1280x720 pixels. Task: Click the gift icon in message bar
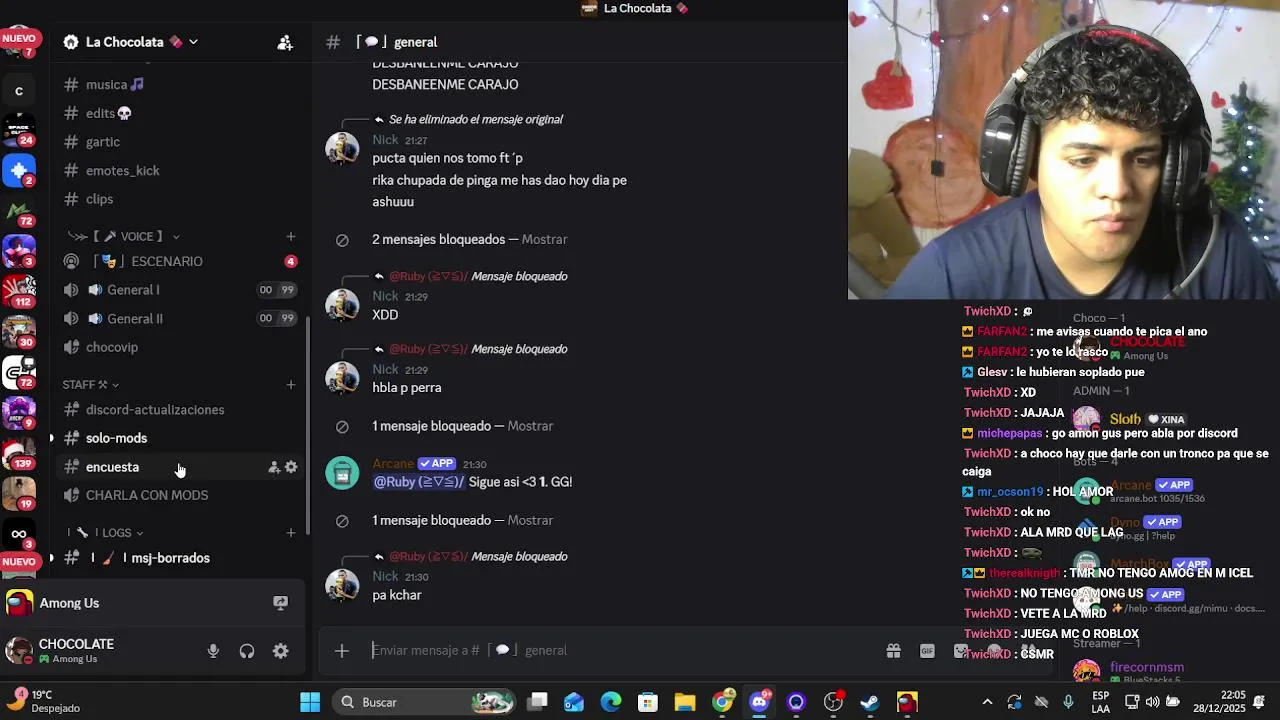pyautogui.click(x=893, y=651)
